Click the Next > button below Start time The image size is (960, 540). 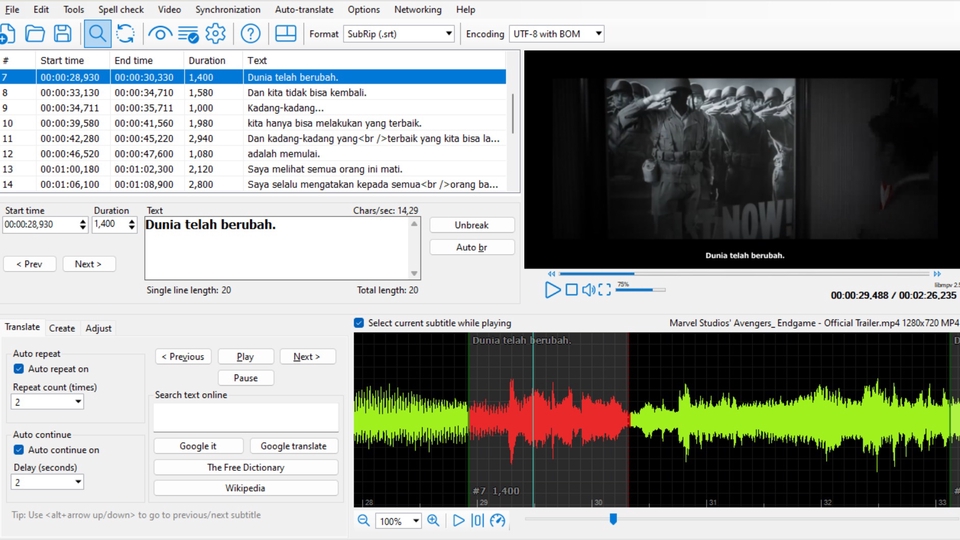click(88, 264)
